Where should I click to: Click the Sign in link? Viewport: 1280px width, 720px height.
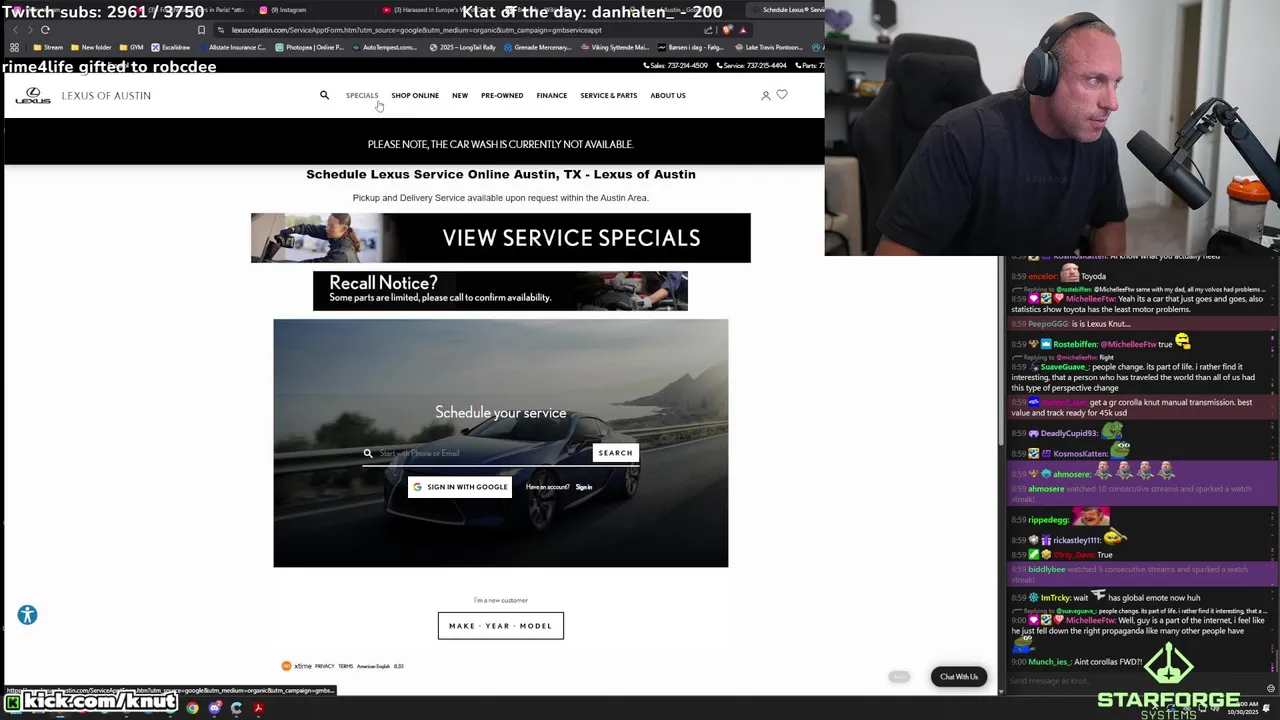point(584,487)
